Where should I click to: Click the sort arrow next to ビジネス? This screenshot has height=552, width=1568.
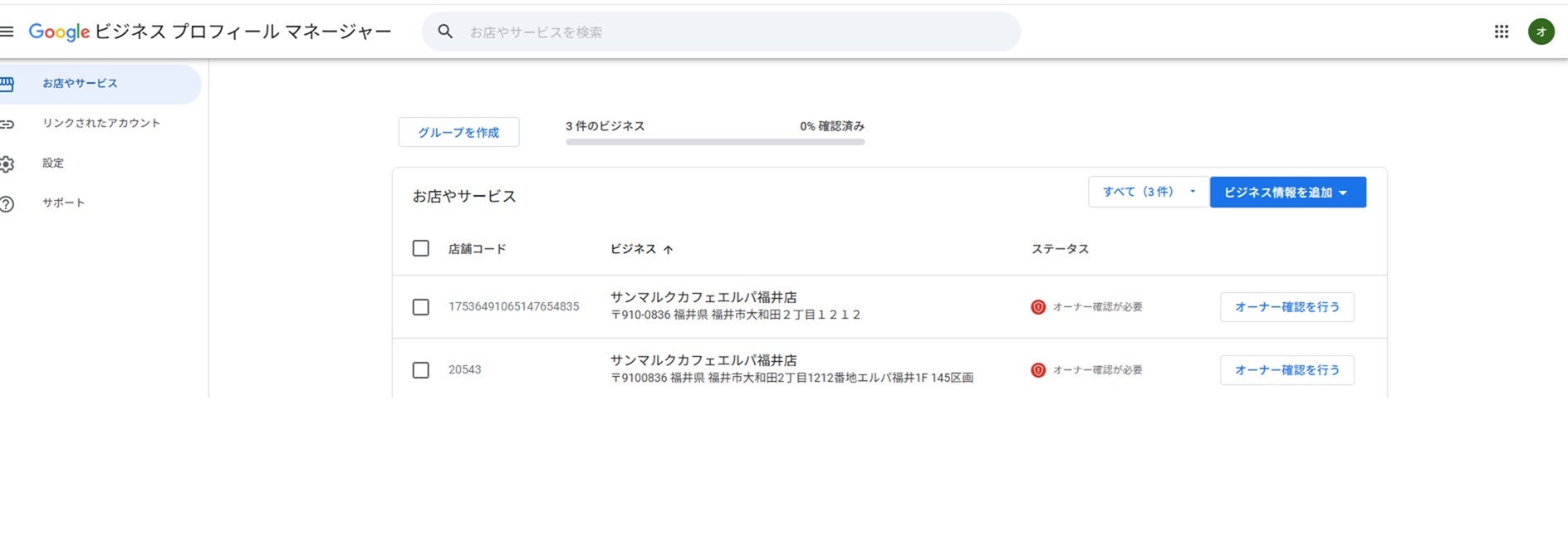point(668,249)
